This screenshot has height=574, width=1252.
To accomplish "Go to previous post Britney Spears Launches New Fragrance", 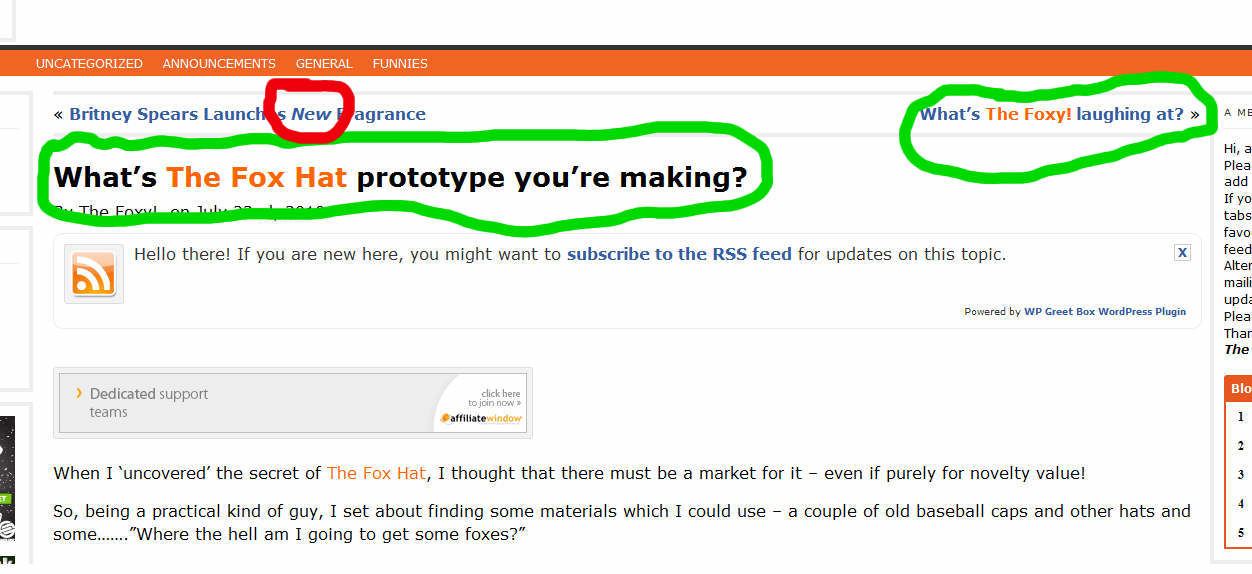I will (x=247, y=114).
